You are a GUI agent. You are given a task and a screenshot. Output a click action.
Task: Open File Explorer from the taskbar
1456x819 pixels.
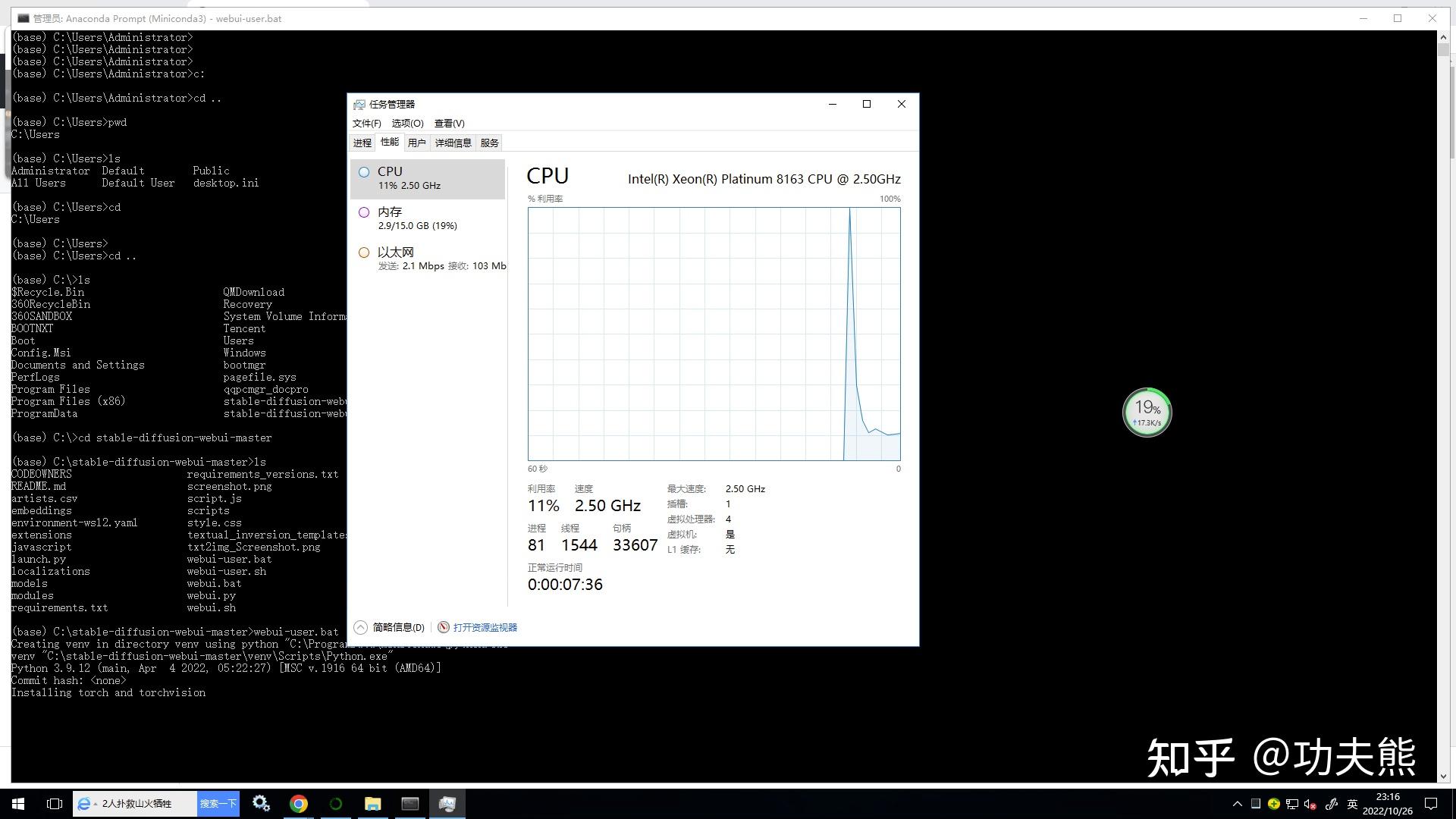[x=373, y=804]
